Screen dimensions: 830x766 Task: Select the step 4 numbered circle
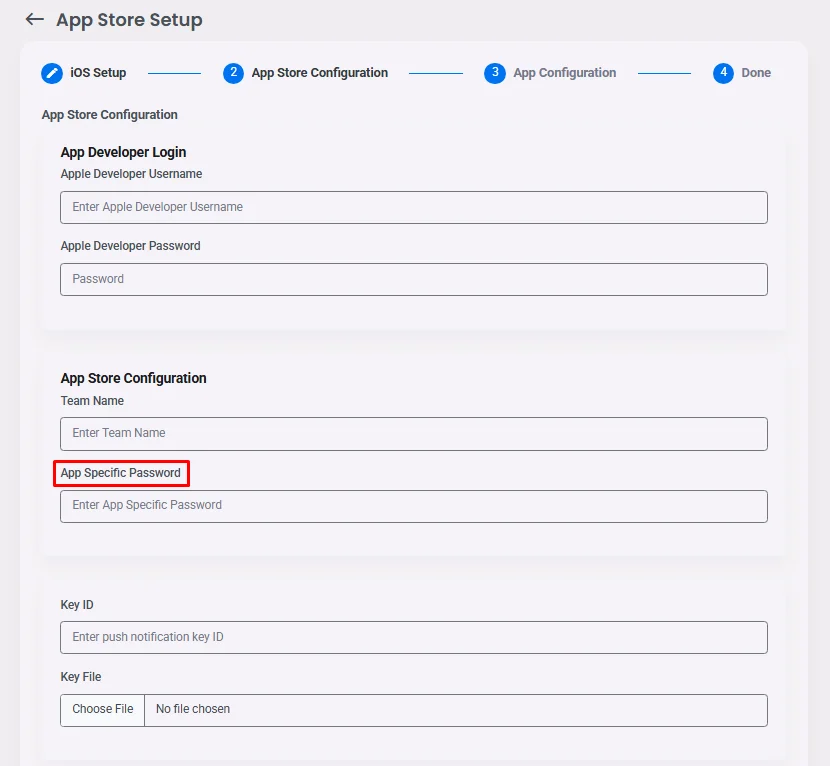[x=723, y=73]
